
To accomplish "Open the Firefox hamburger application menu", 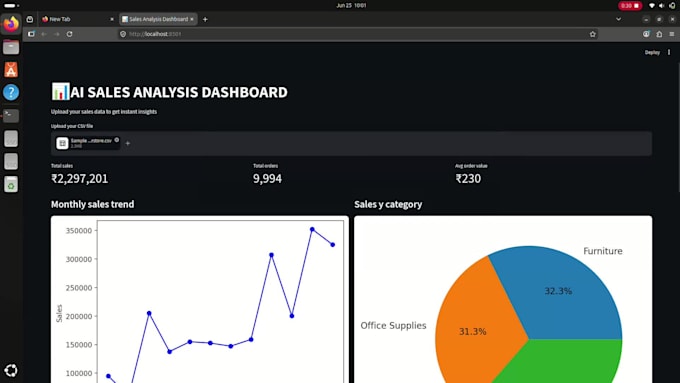I will pyautogui.click(x=672, y=34).
